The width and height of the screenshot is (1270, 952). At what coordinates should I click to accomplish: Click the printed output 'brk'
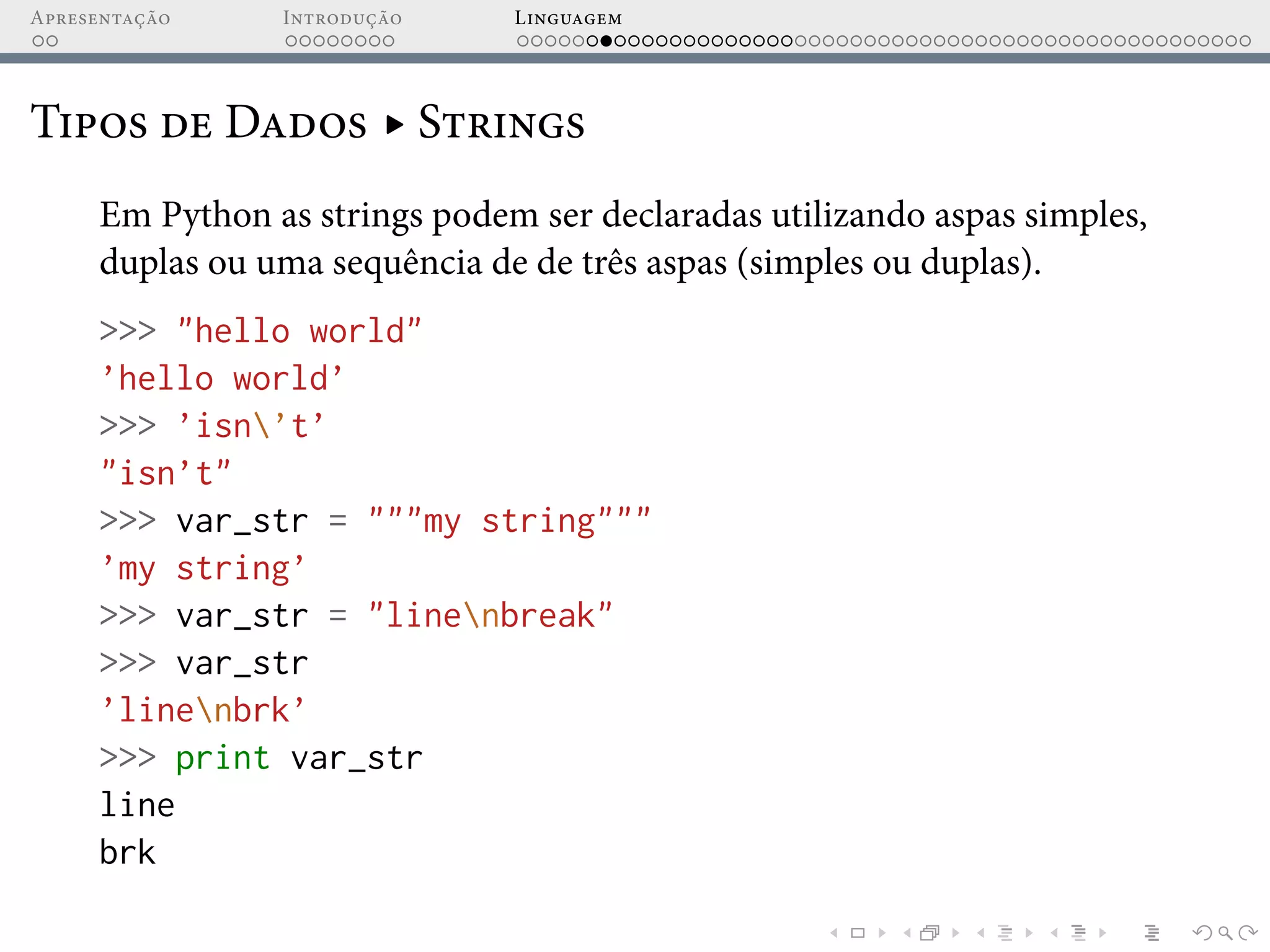pyautogui.click(x=128, y=852)
